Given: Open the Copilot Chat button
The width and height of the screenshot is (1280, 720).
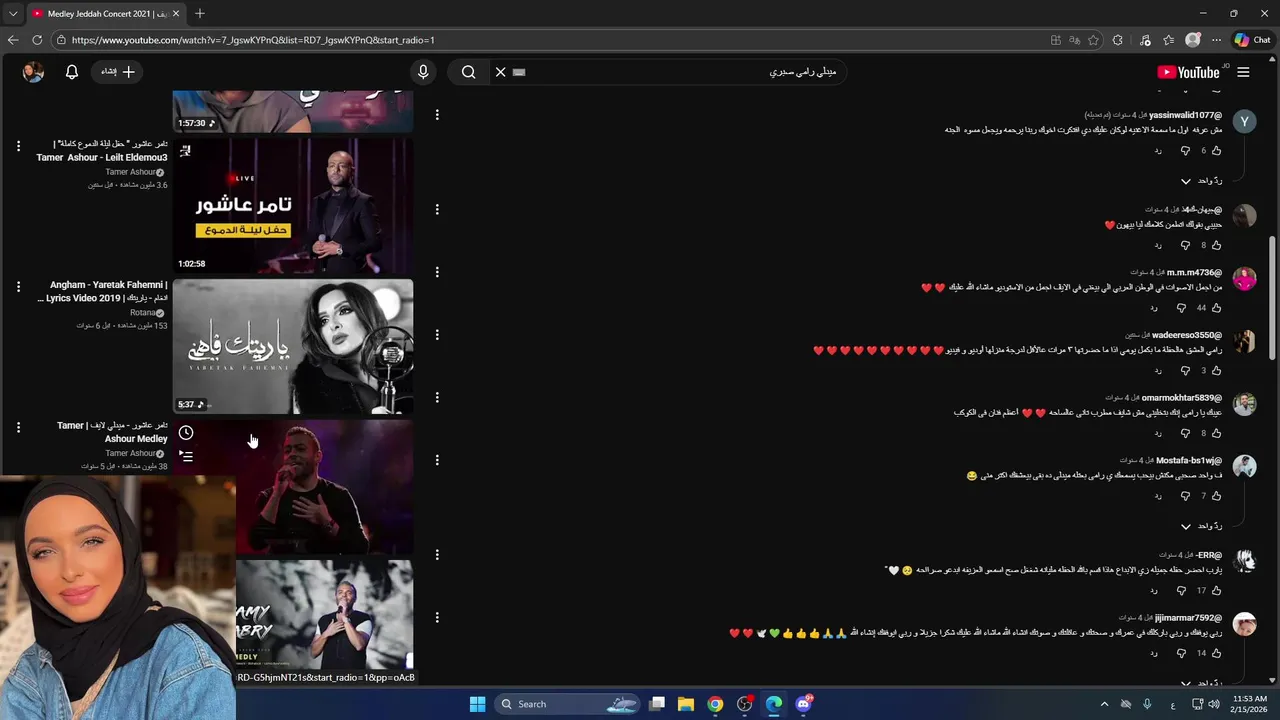Looking at the screenshot, I should coord(1252,40).
